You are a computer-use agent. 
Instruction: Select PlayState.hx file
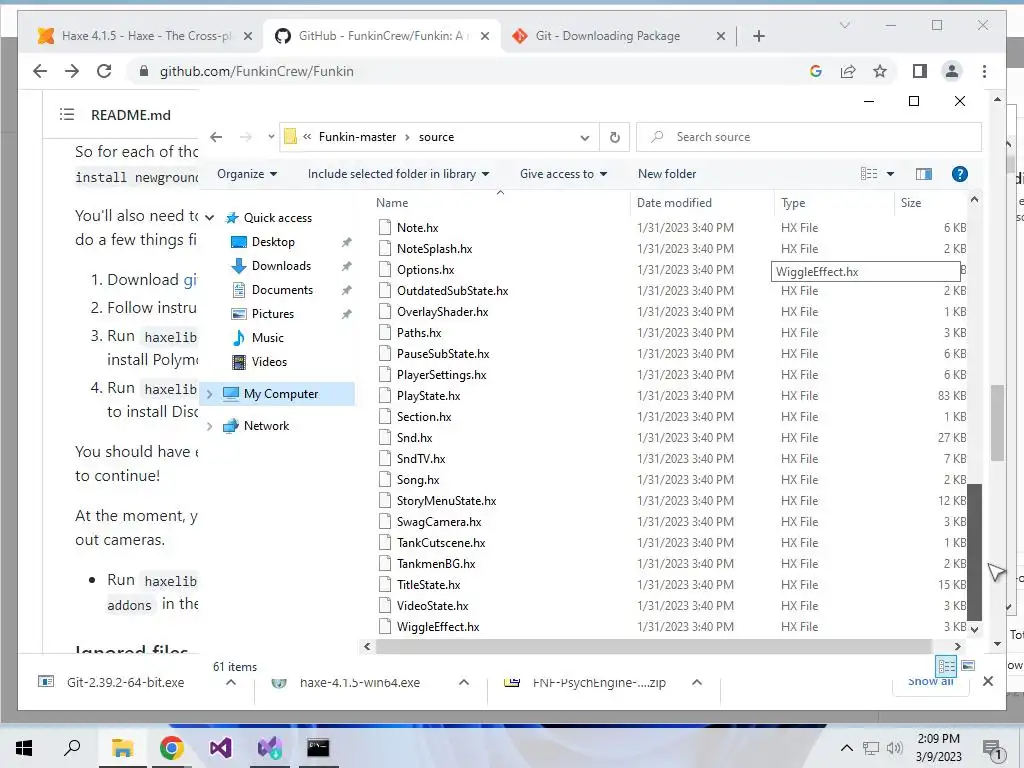pyautogui.click(x=428, y=396)
